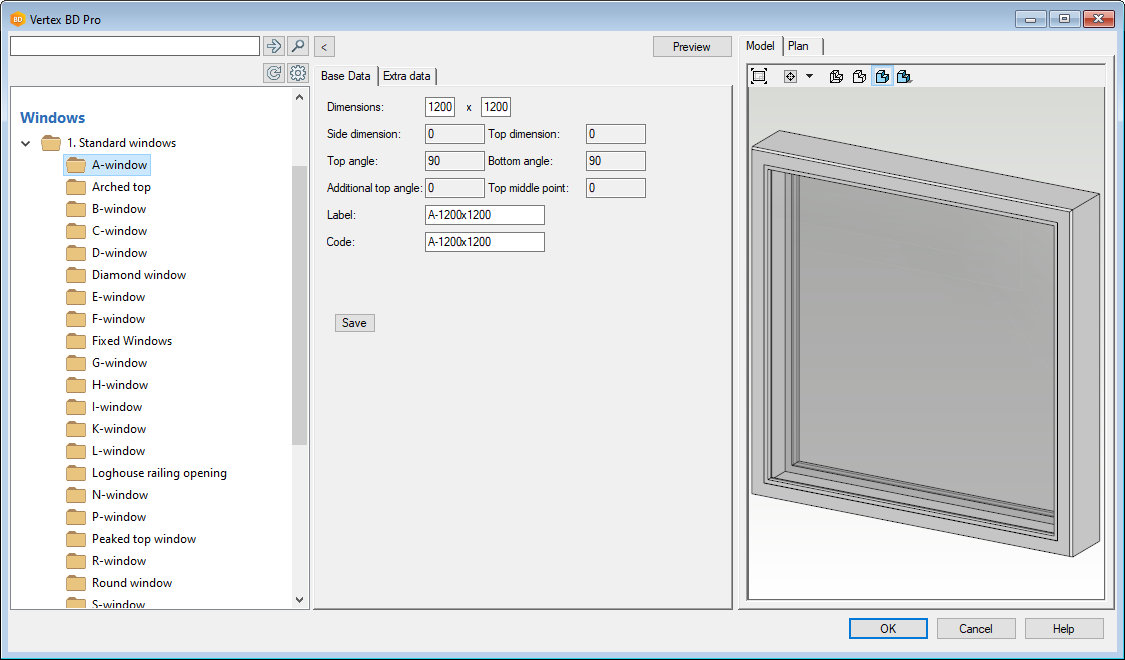
Task: Switch to the Extra data tab
Action: [x=407, y=76]
